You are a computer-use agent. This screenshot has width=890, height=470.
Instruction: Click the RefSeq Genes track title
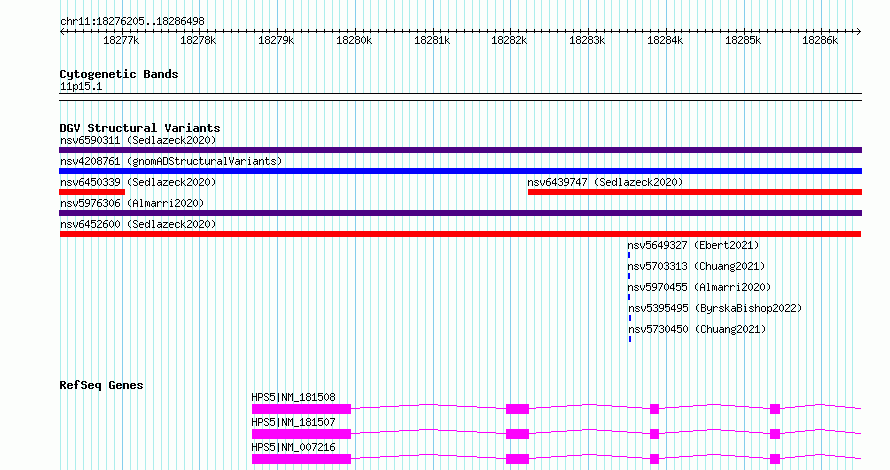(x=101, y=385)
